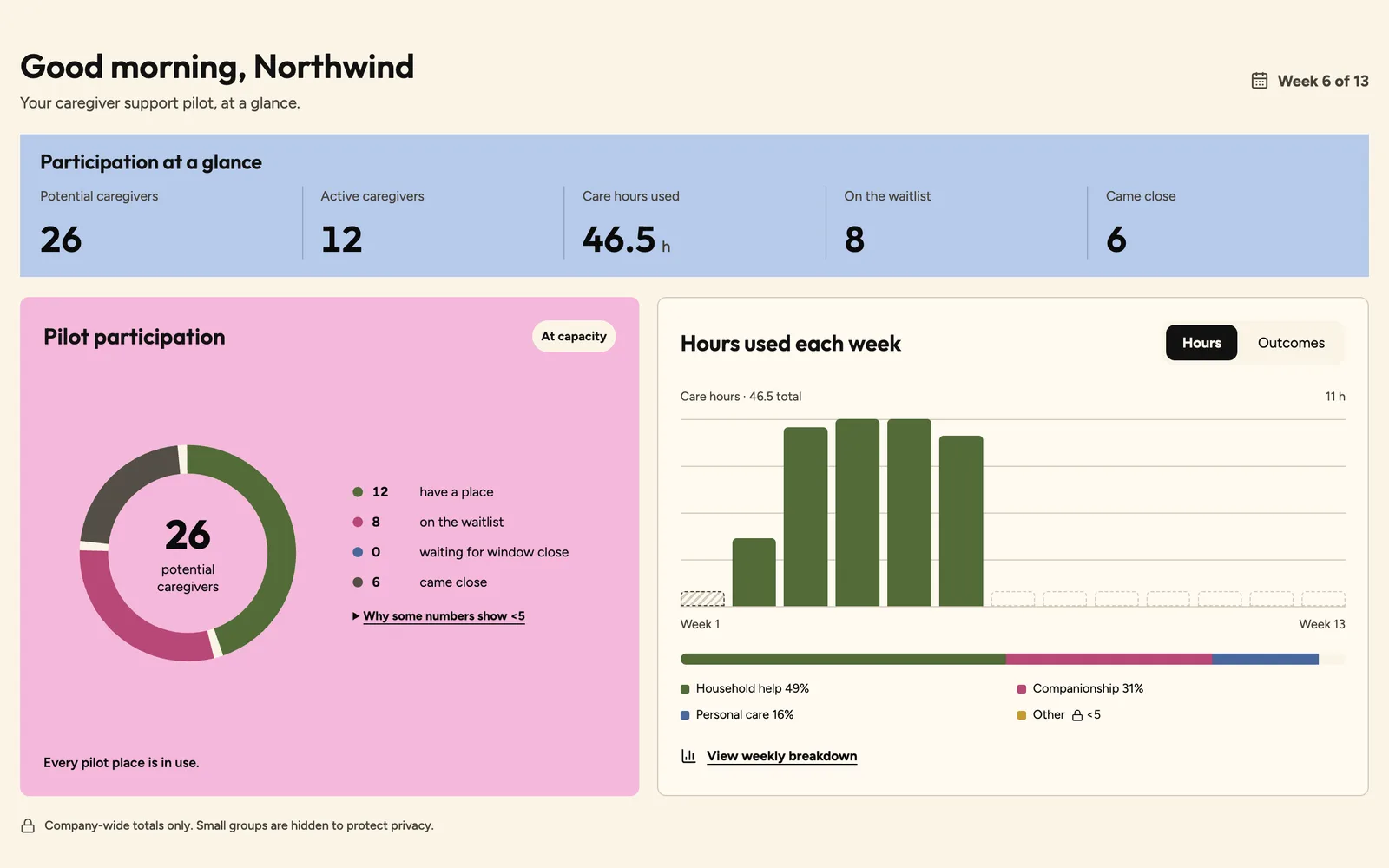Click the Personal care 16% legend swatch
Image resolution: width=1389 pixels, height=868 pixels.
coord(685,715)
